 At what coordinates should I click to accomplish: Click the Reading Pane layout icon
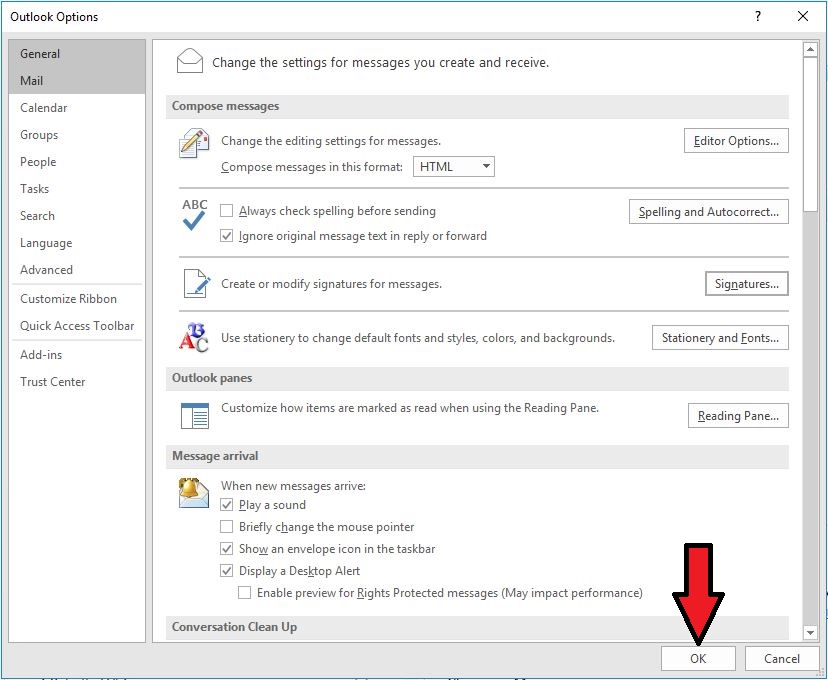(194, 416)
